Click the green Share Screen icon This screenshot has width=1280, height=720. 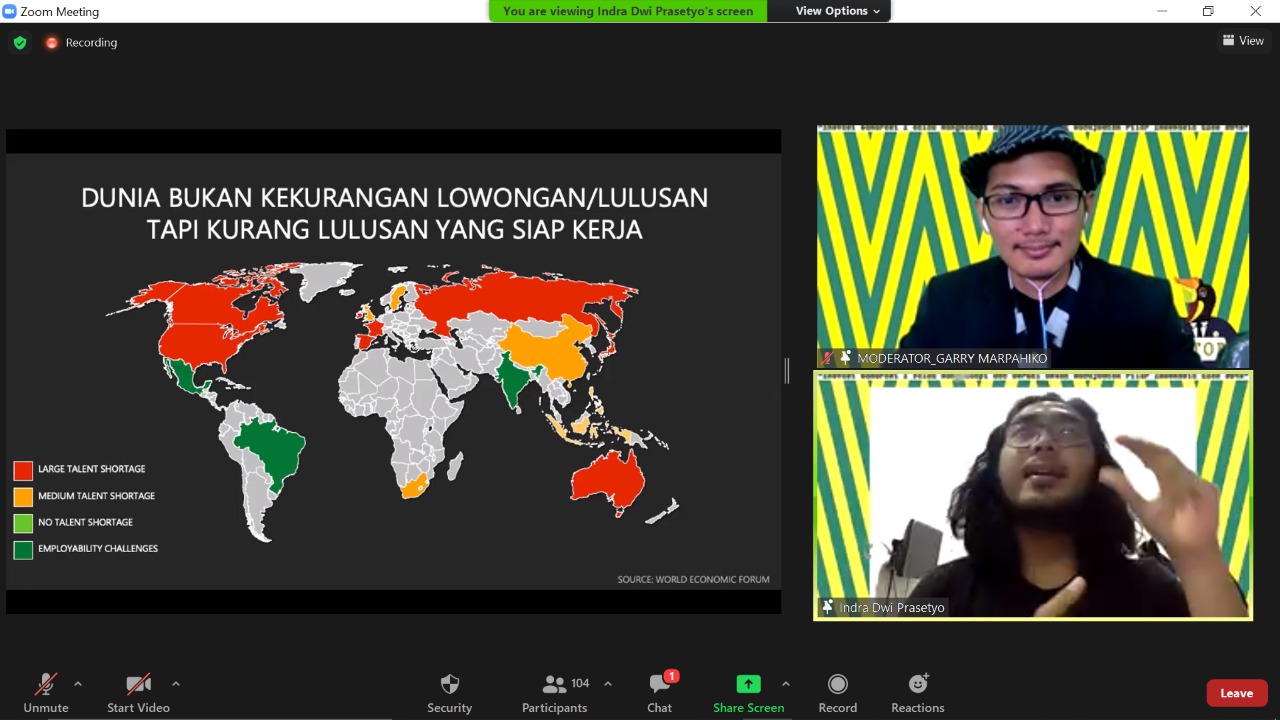tap(748, 684)
